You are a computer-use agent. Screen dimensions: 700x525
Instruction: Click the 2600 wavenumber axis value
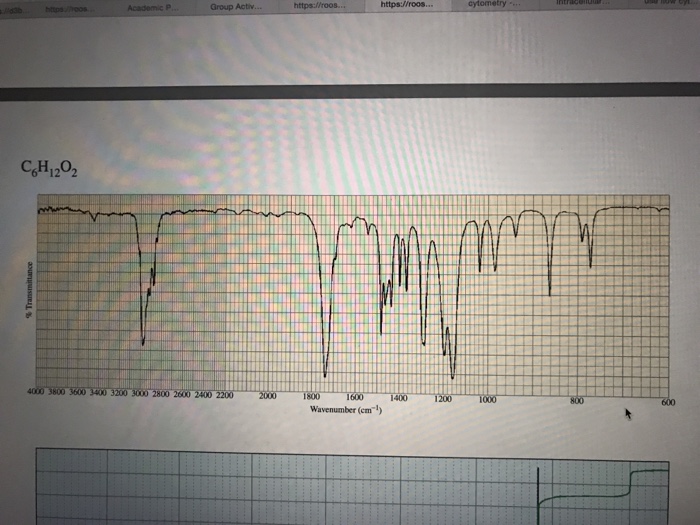point(182,395)
